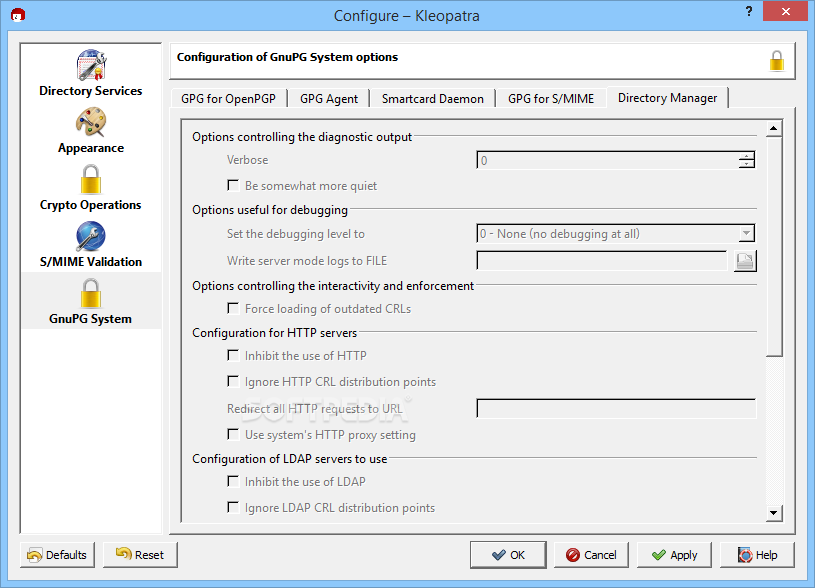Image resolution: width=815 pixels, height=588 pixels.
Task: Click the padlock icon in the header
Action: (x=777, y=61)
